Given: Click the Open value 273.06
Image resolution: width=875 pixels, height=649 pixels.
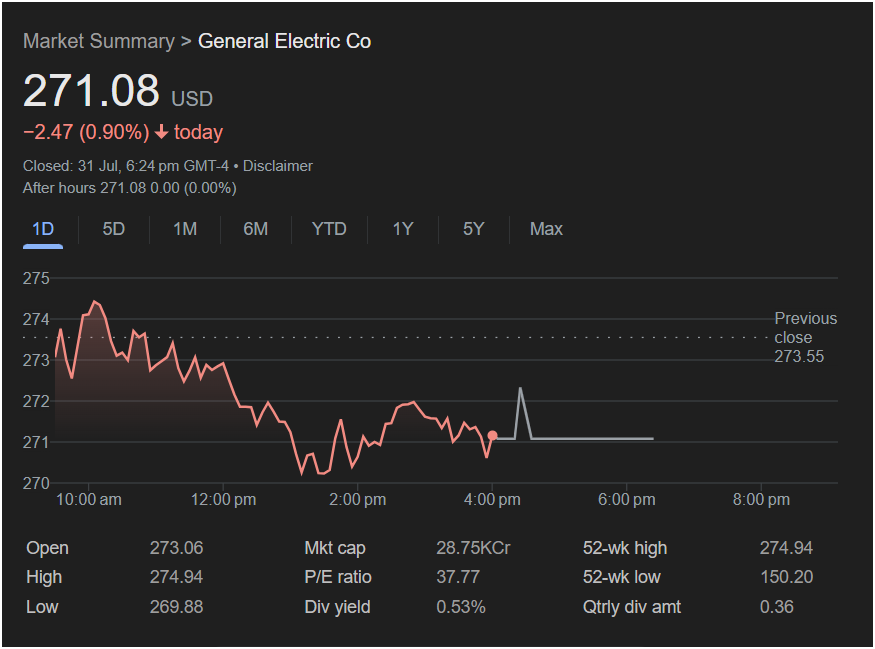Looking at the screenshot, I should pos(176,548).
